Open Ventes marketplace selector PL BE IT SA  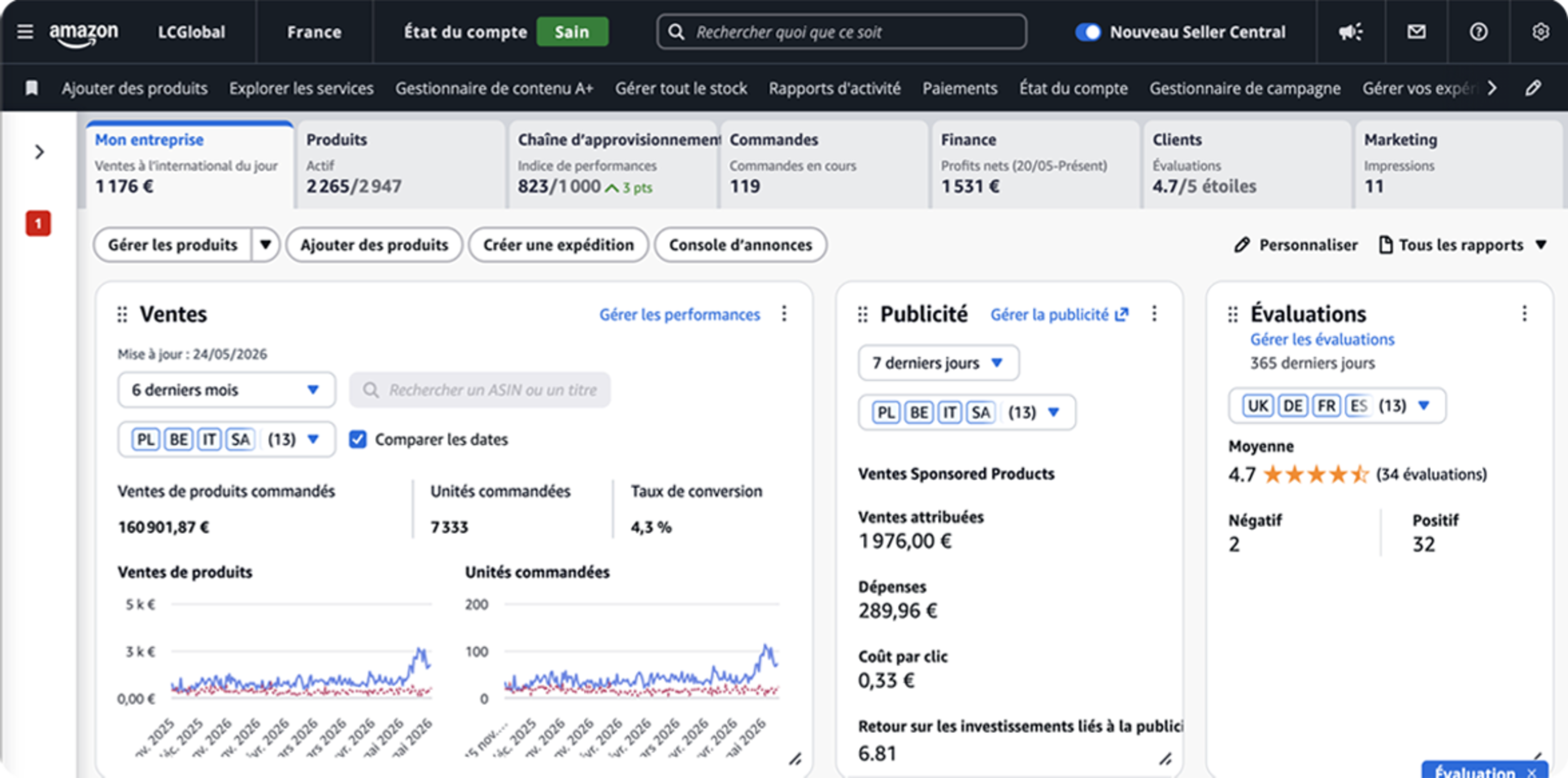227,439
